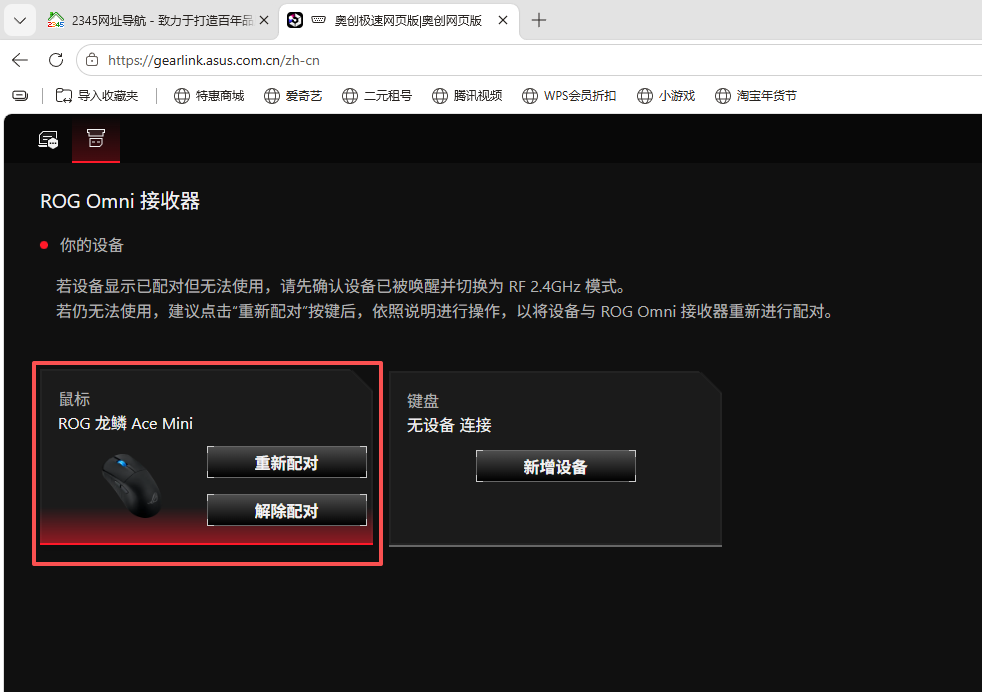Open the 淘宝年货节 bookmark
Viewport: 982px width, 692px height.
(x=756, y=96)
